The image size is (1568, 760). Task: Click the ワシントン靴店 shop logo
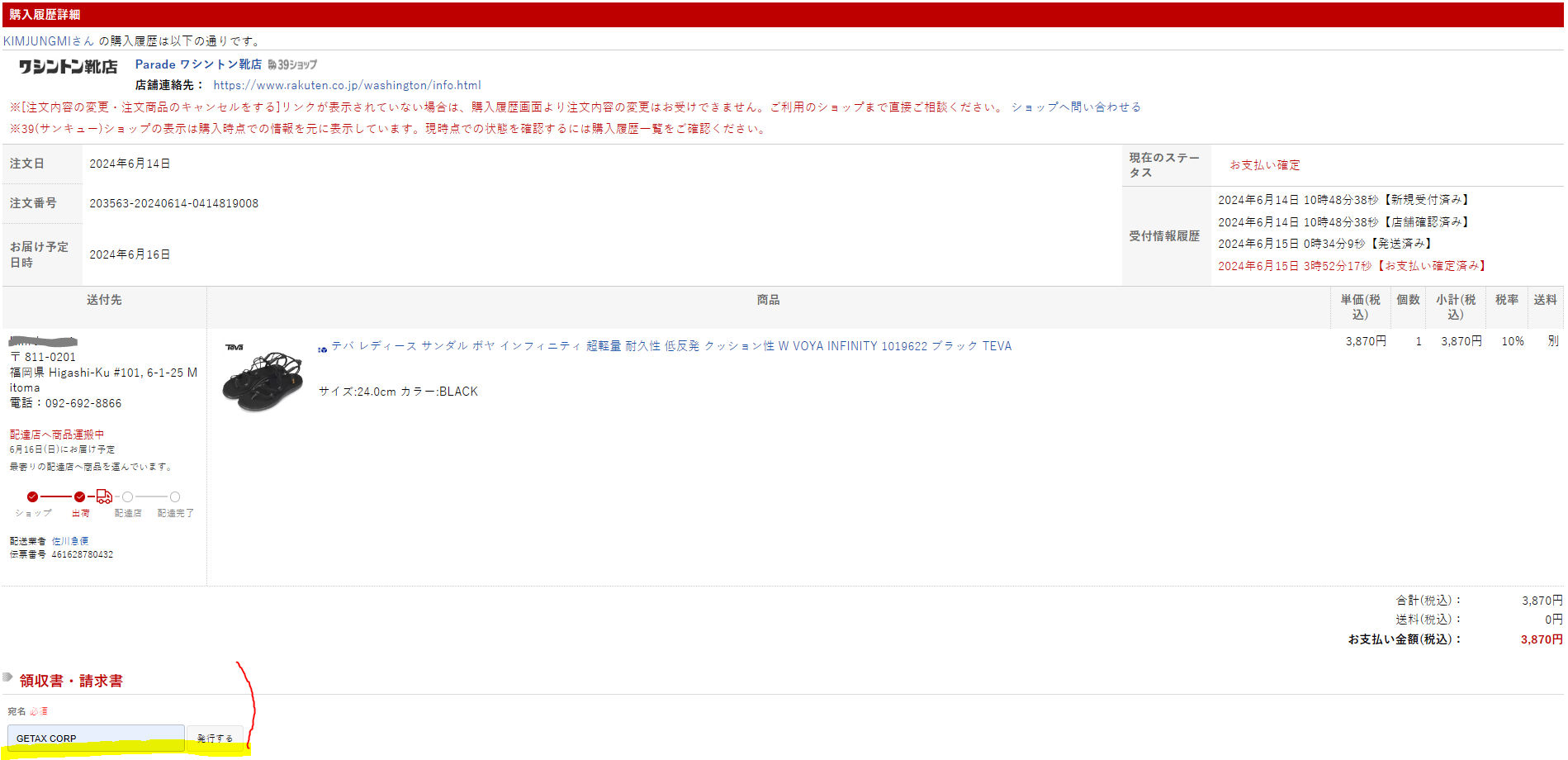(x=68, y=67)
